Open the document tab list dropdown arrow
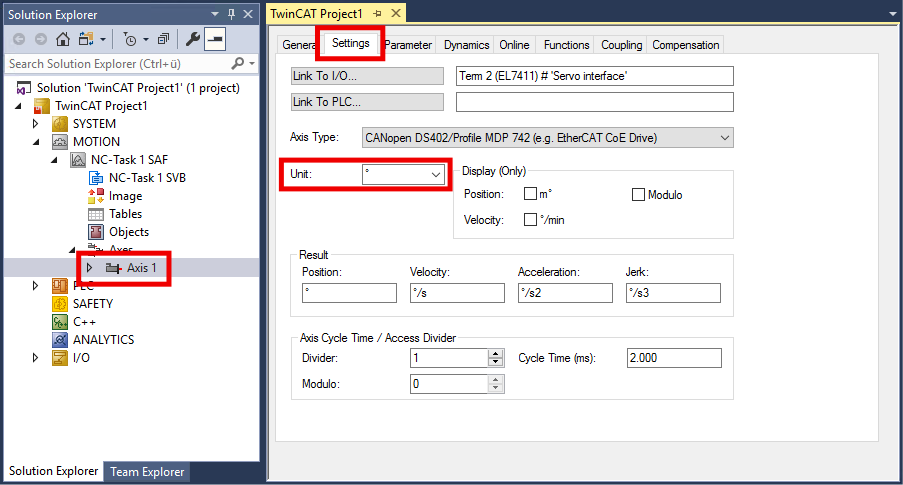 pyautogui.click(x=892, y=14)
